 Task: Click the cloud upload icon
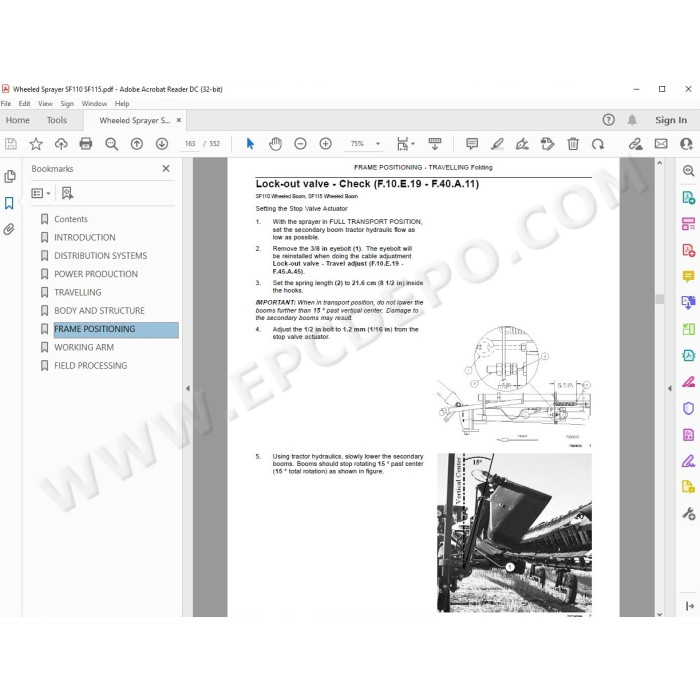[x=61, y=144]
